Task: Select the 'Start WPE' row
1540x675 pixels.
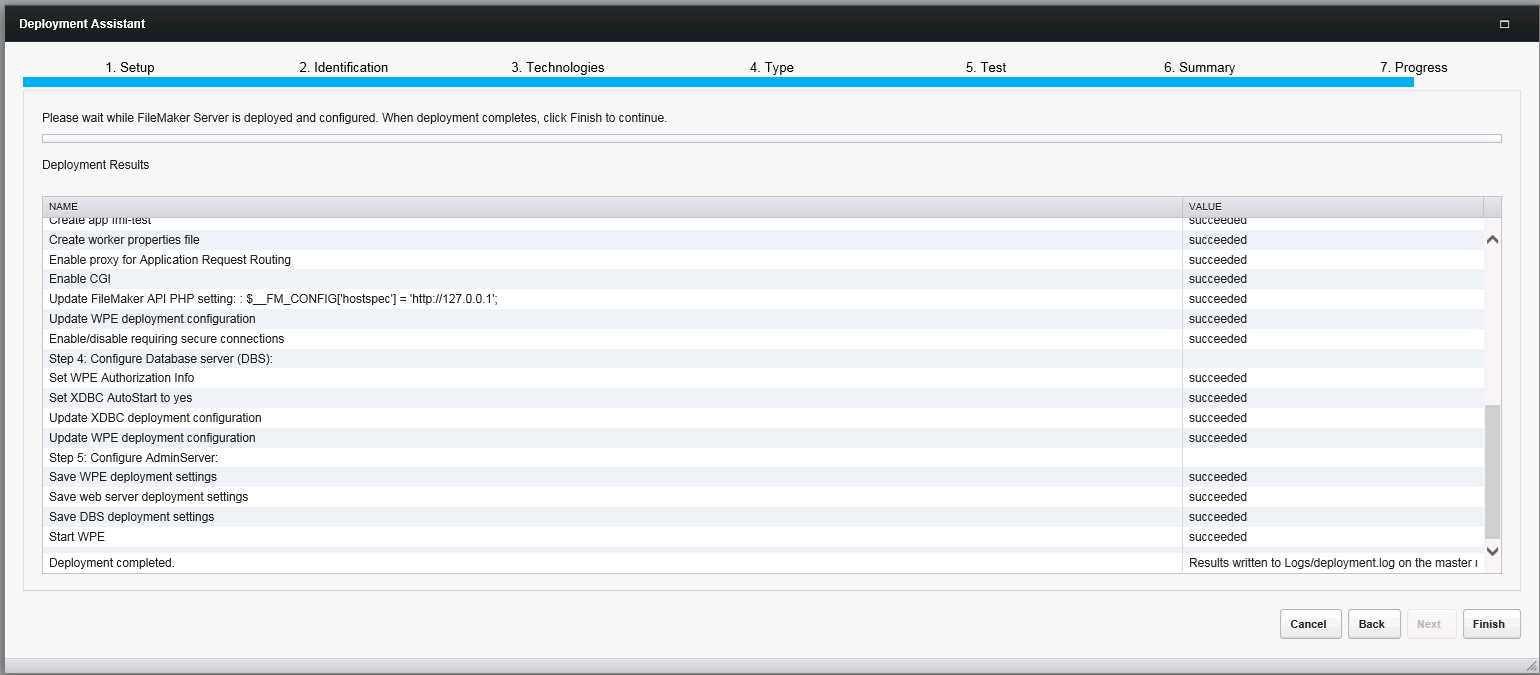Action: [x=764, y=537]
